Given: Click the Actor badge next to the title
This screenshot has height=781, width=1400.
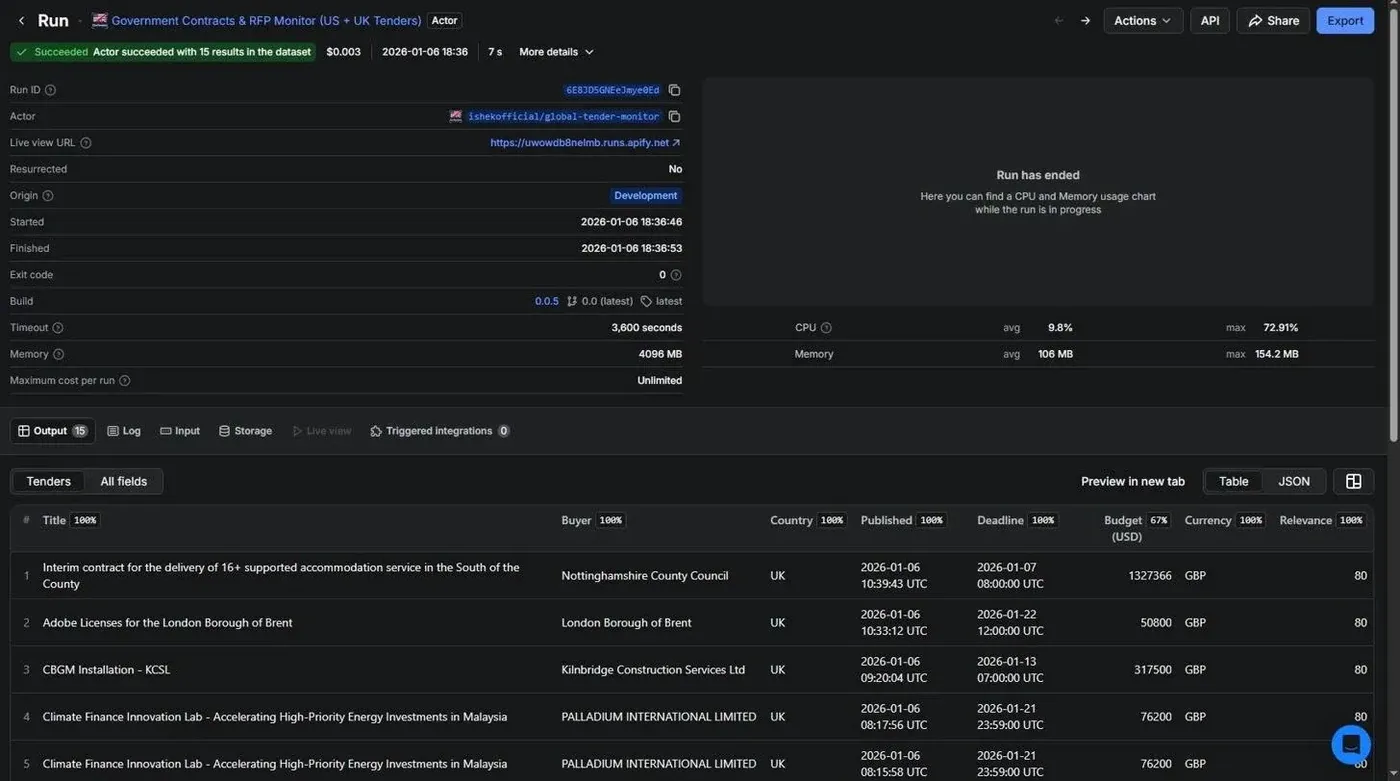Looking at the screenshot, I should coord(444,20).
